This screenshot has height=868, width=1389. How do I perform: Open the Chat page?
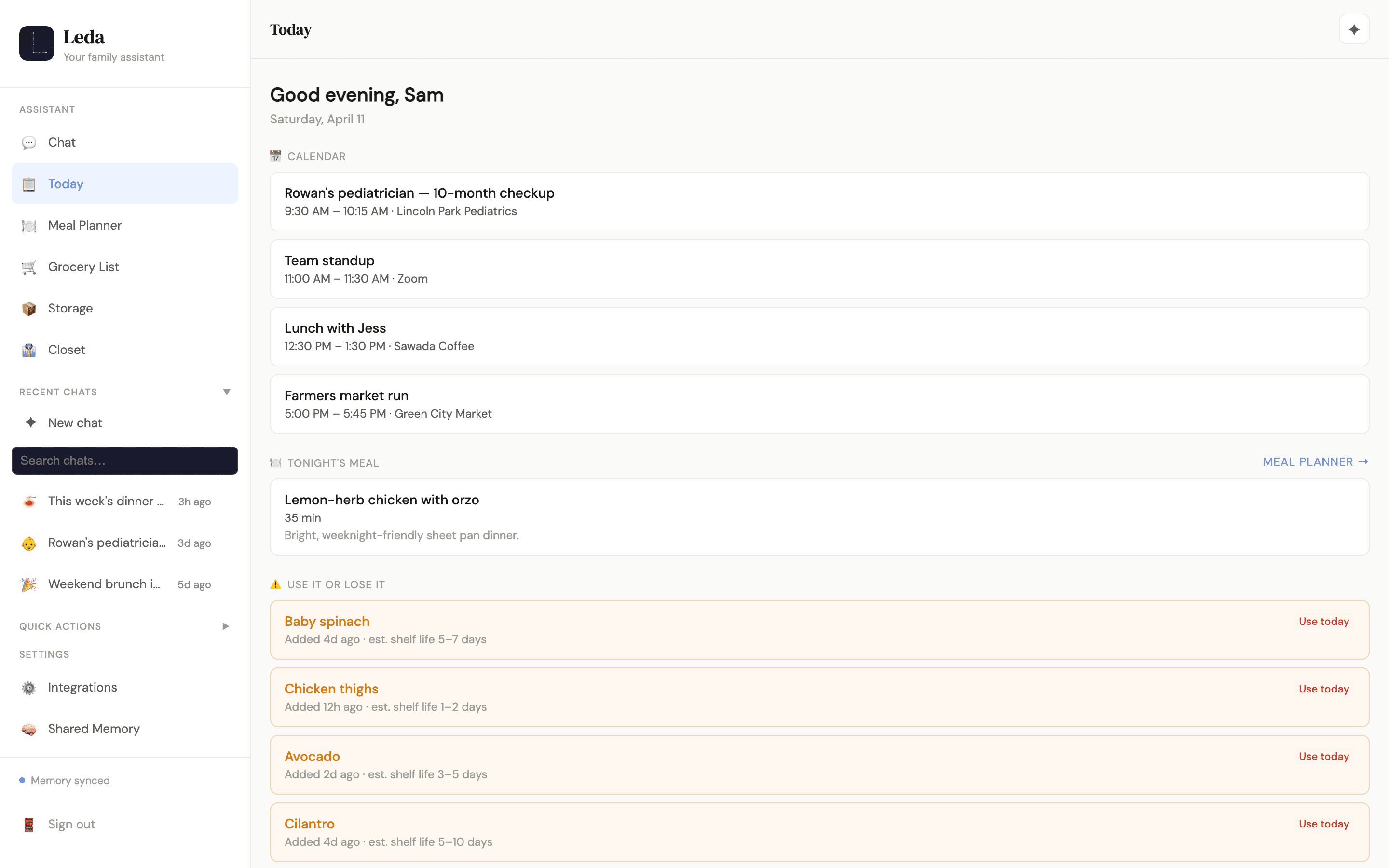[x=124, y=142]
